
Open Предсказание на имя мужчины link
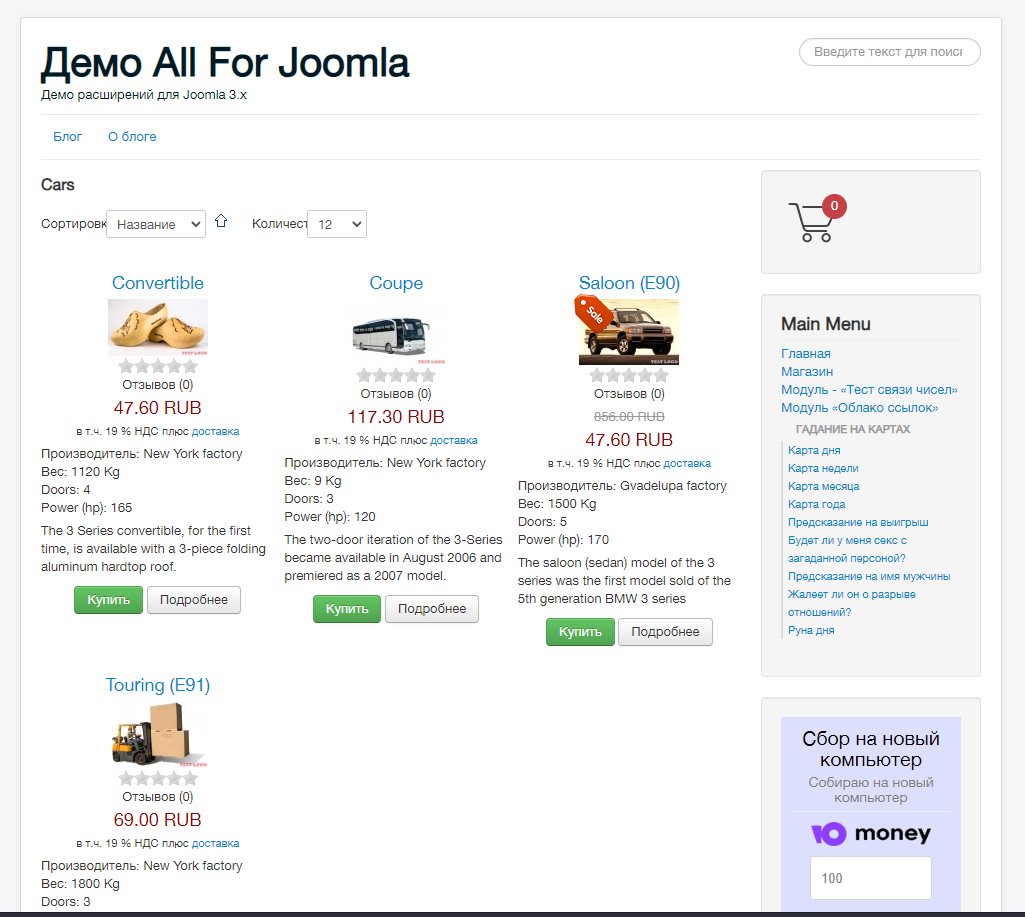tap(869, 576)
